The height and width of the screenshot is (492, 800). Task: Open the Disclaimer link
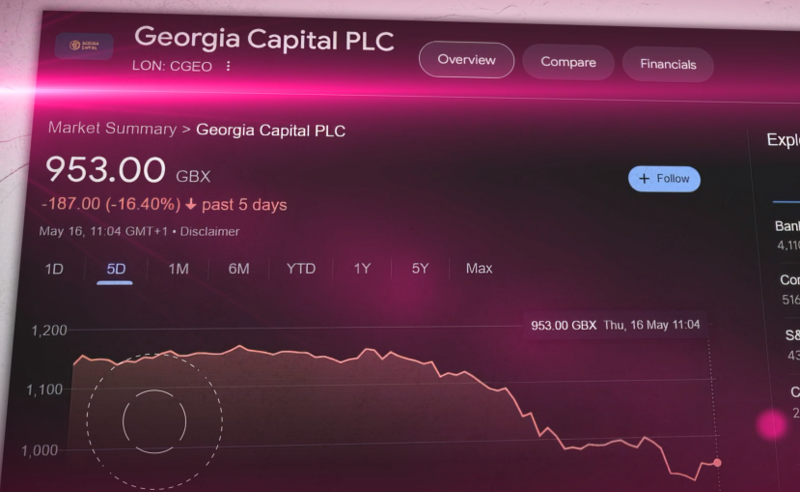[210, 232]
